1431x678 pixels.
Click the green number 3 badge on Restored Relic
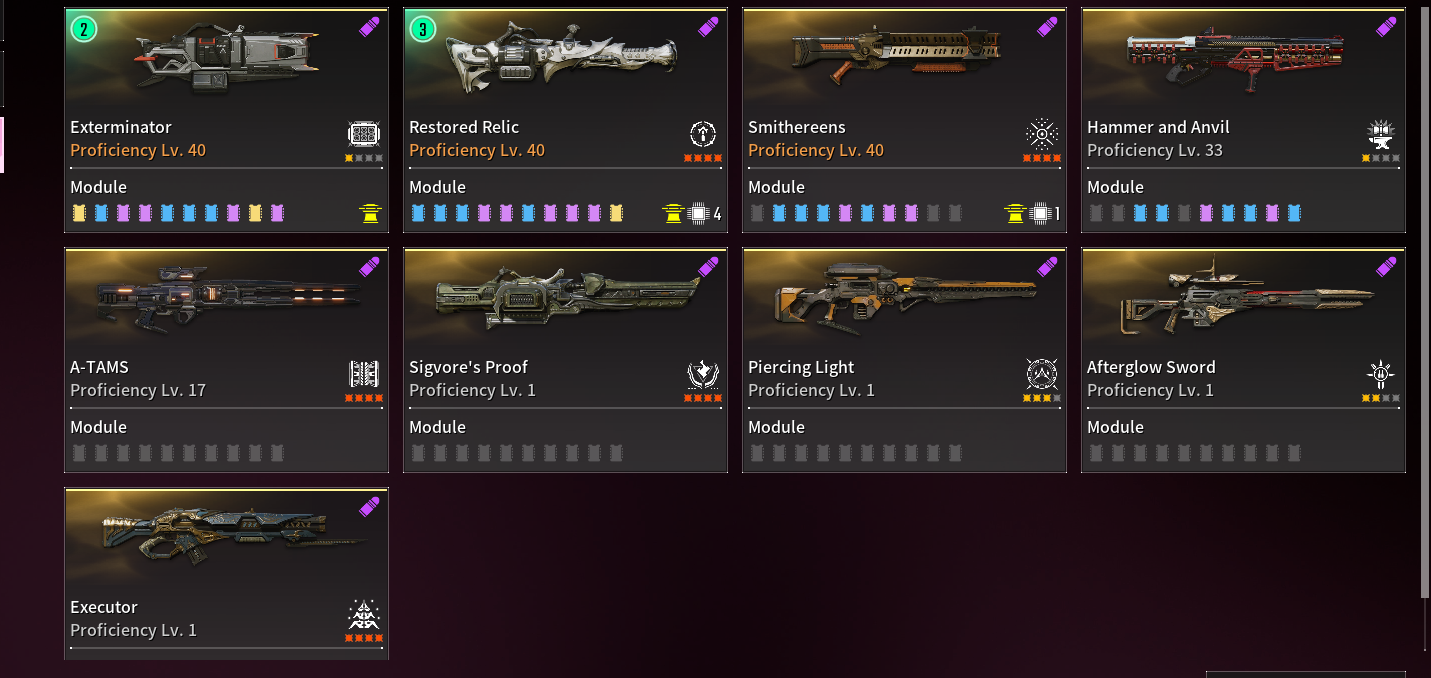click(x=423, y=29)
